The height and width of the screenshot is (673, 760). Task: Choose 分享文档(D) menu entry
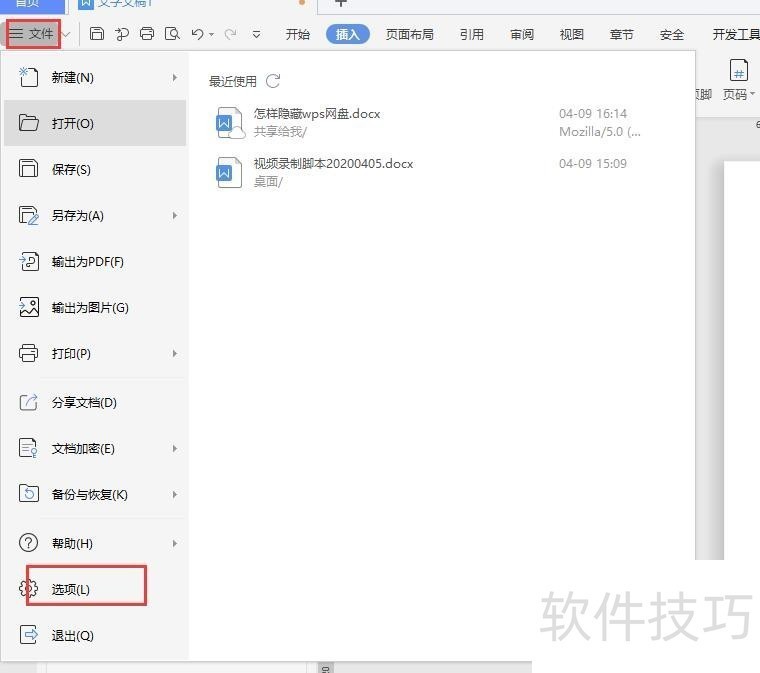[x=95, y=403]
